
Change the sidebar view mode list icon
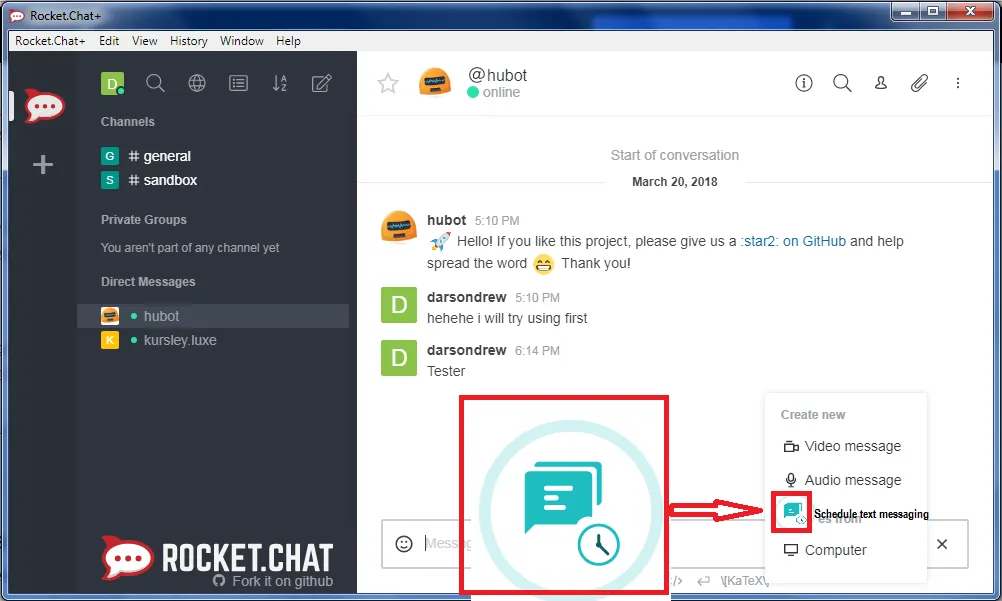point(238,83)
